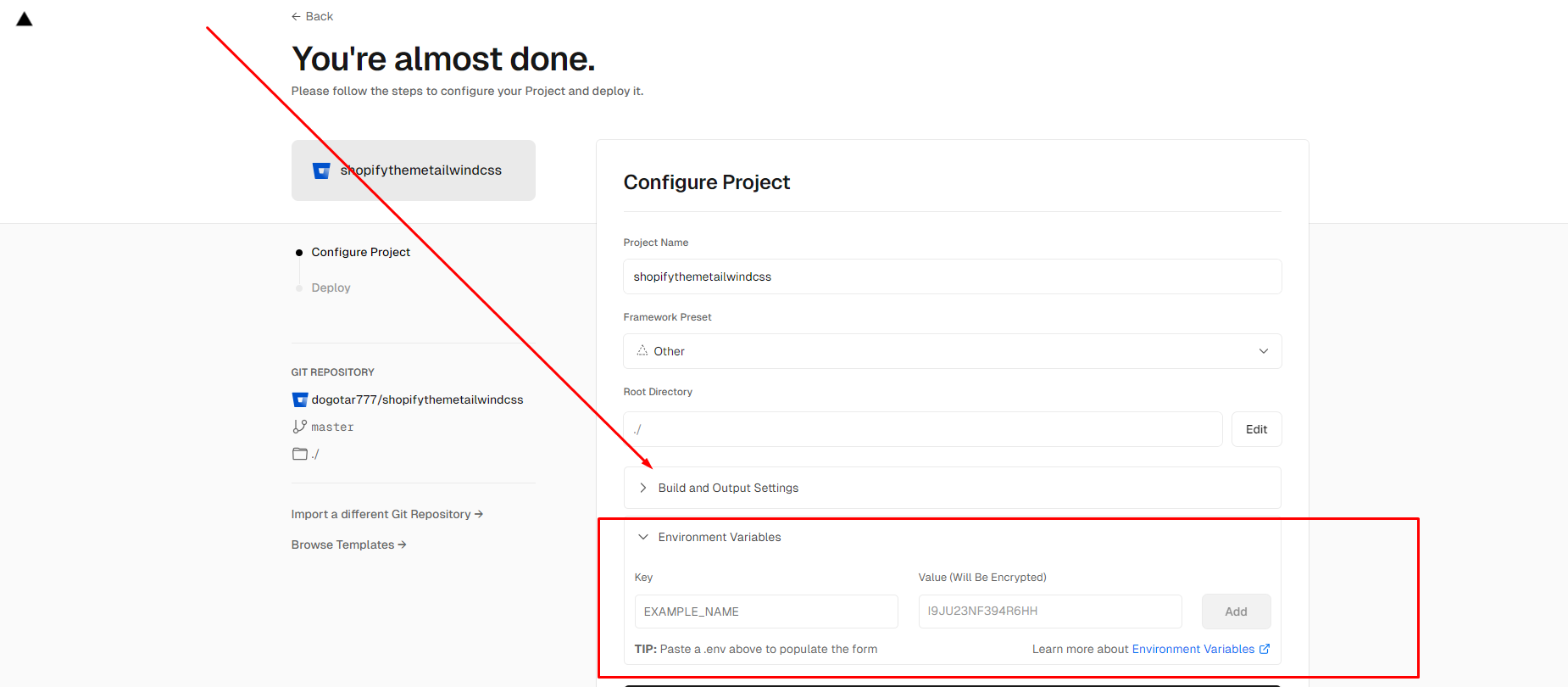
Task: Select the shopifythemetailwindcss repository card
Action: [414, 170]
